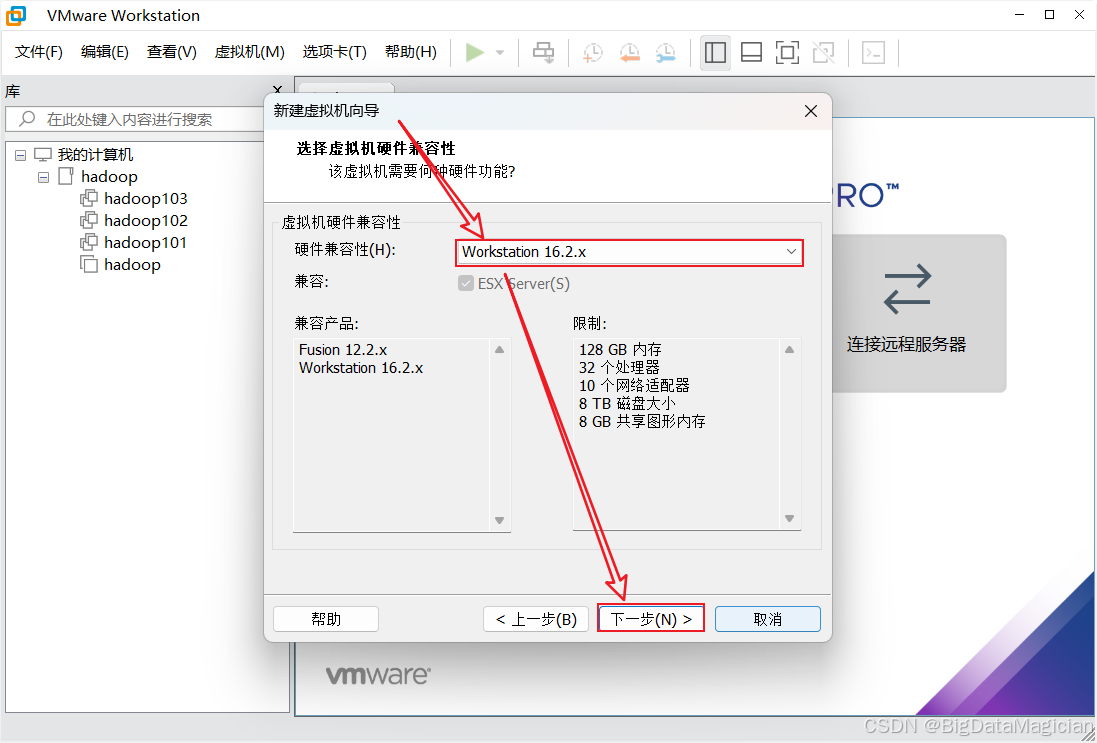Click the hadoop102 VM icon
This screenshot has width=1097, height=743.
(89, 220)
